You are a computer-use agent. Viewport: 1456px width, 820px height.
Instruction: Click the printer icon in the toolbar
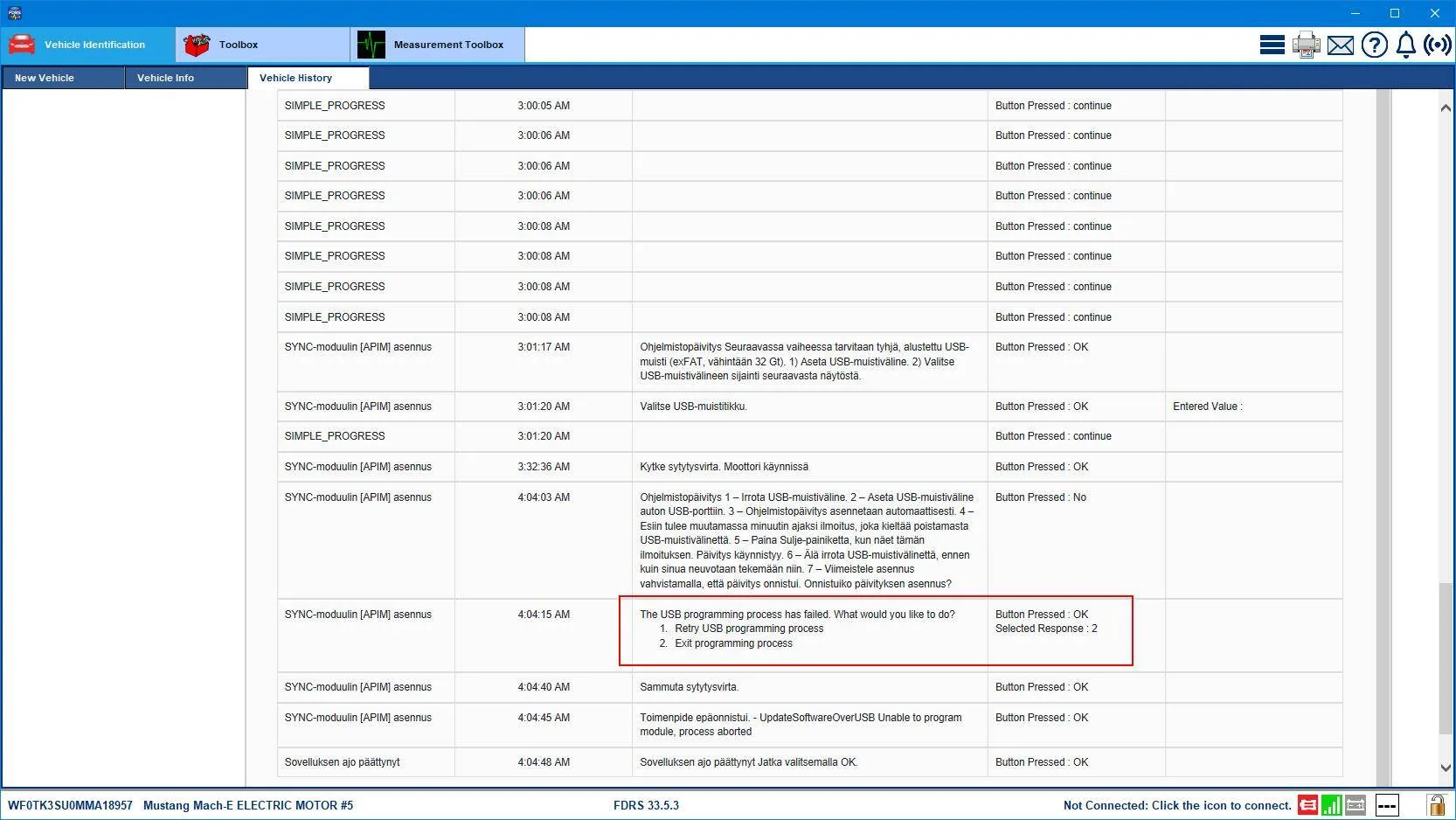[1307, 45]
